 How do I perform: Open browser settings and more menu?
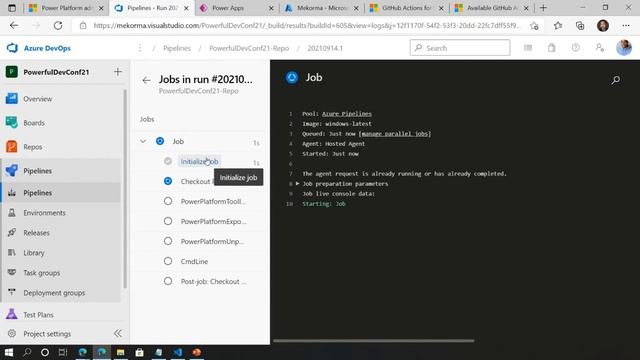(625, 26)
